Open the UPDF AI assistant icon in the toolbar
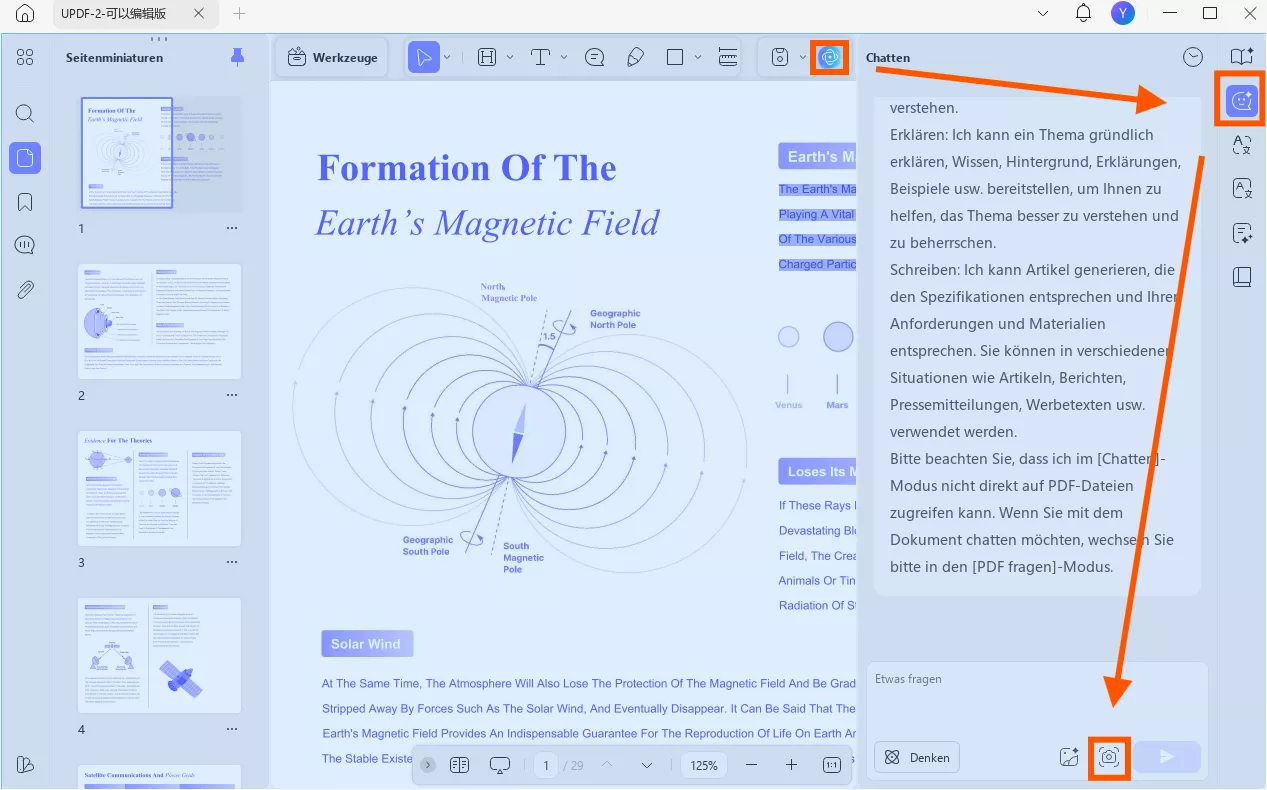The width and height of the screenshot is (1267, 790). click(829, 58)
